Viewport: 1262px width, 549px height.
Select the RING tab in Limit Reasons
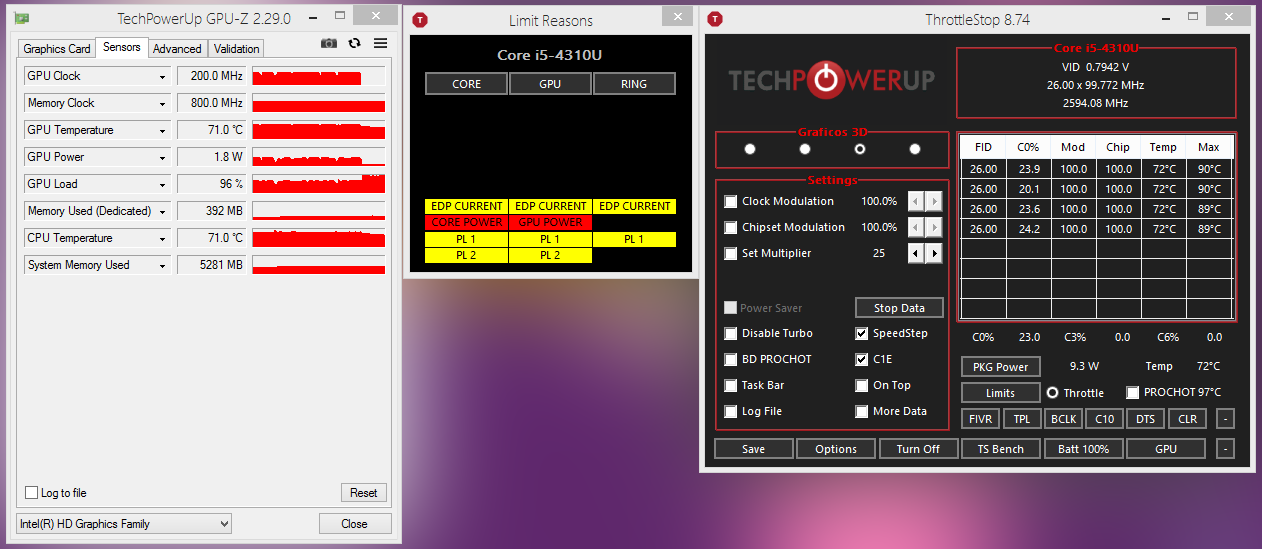[x=634, y=84]
